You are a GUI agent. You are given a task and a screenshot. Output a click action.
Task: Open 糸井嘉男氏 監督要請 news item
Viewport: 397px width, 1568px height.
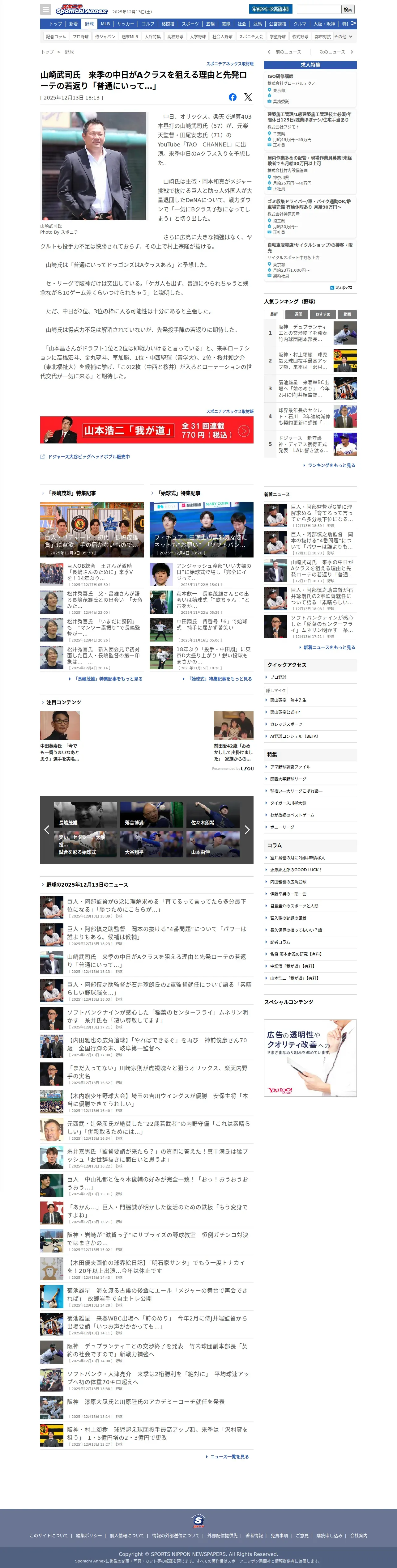[147, 1157]
